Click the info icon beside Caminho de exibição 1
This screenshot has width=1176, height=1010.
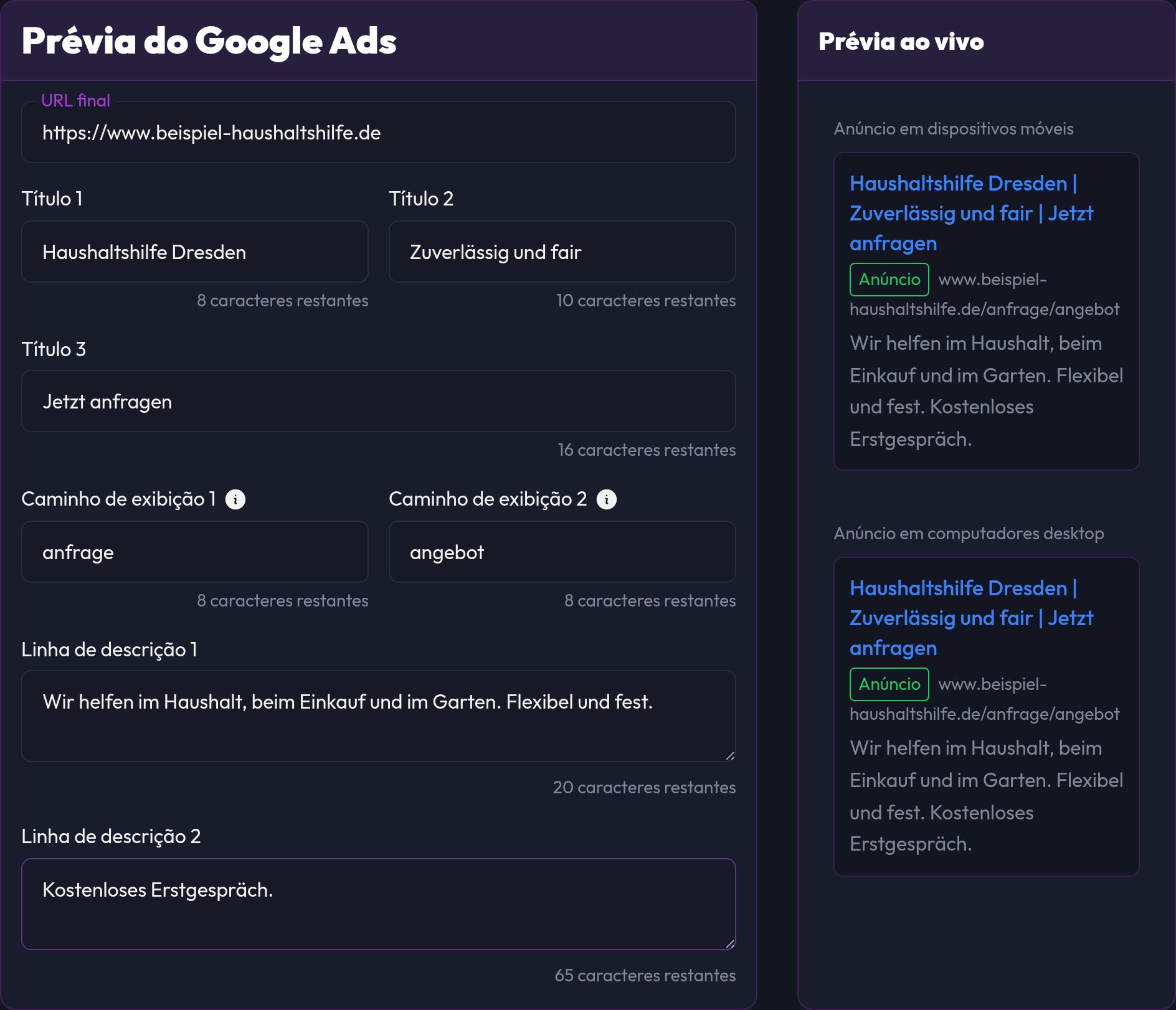pos(235,499)
